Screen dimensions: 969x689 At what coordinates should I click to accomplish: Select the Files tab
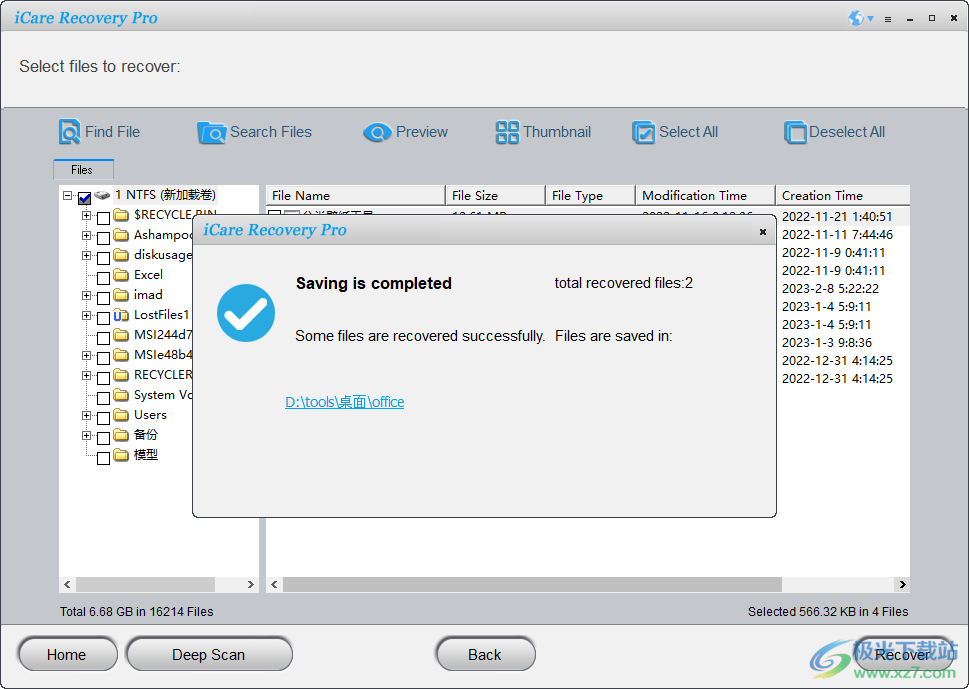(83, 169)
